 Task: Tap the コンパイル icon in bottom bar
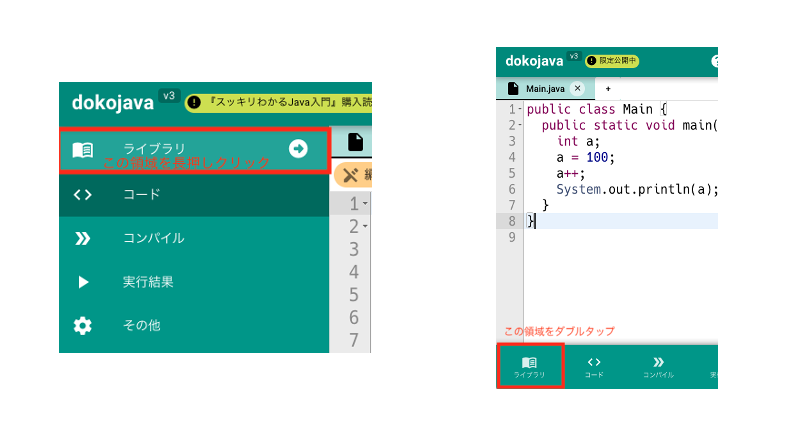point(658,365)
